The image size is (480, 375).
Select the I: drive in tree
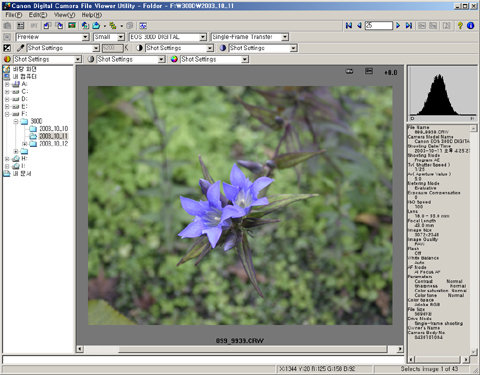(x=23, y=166)
